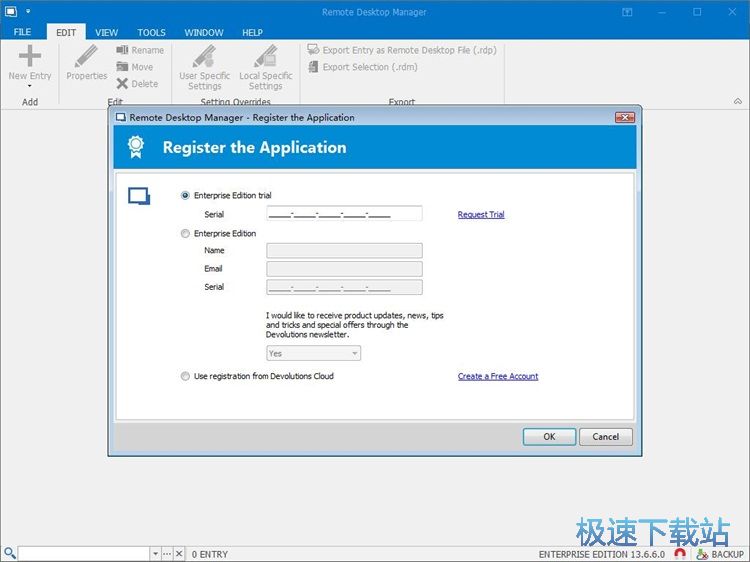Expand the search history dropdown arrow
The image size is (750, 562).
(155, 554)
